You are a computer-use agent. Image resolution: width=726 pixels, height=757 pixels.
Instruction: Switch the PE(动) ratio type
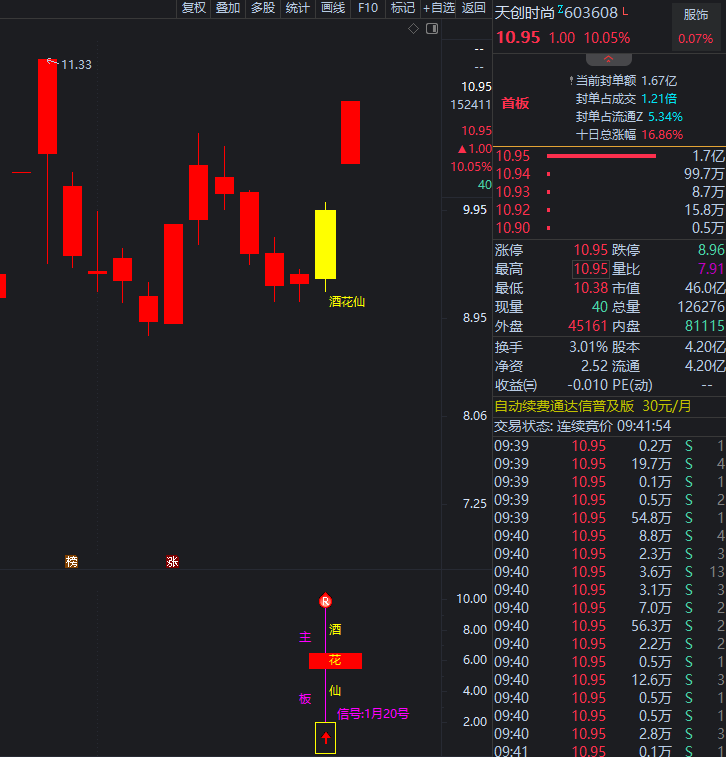[633, 385]
